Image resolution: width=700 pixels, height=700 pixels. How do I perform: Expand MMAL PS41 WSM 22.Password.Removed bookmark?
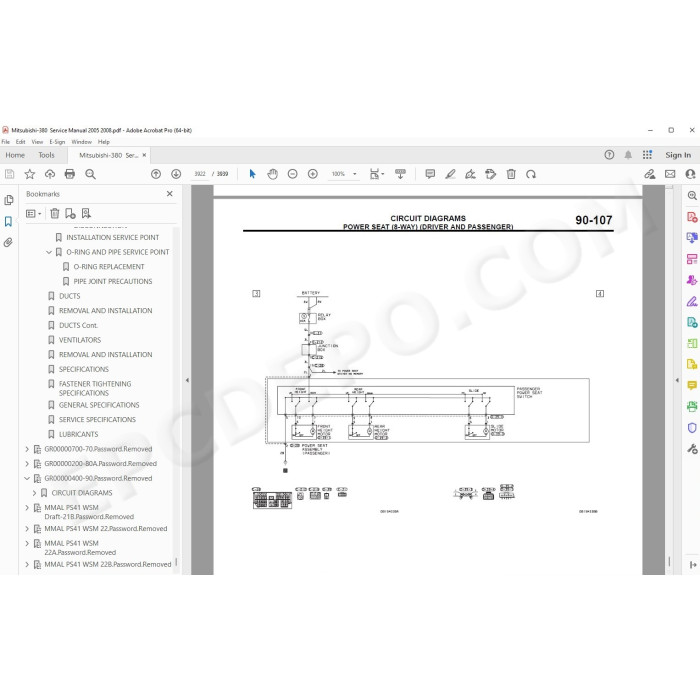click(27, 529)
